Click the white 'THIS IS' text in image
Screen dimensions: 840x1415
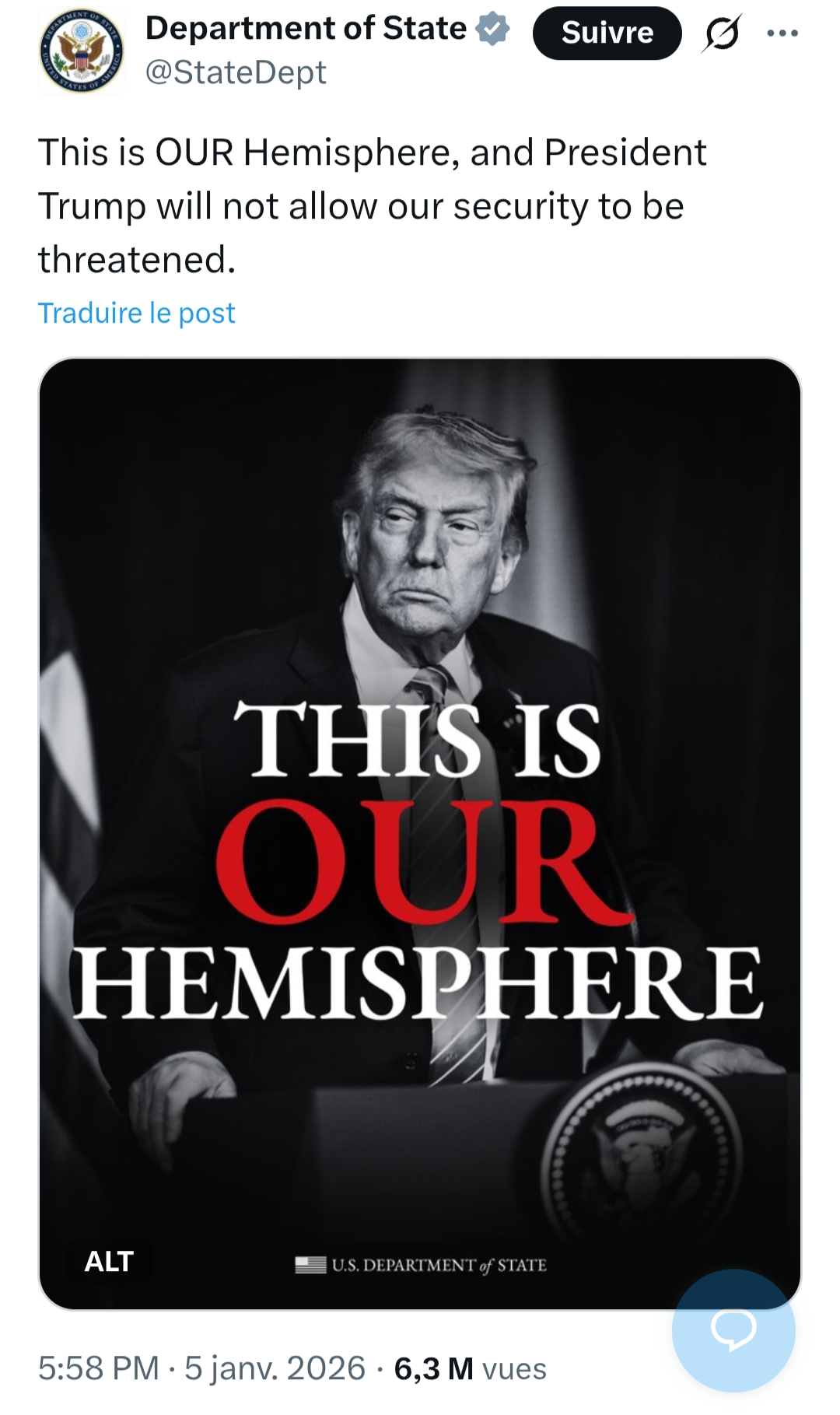coord(418,739)
